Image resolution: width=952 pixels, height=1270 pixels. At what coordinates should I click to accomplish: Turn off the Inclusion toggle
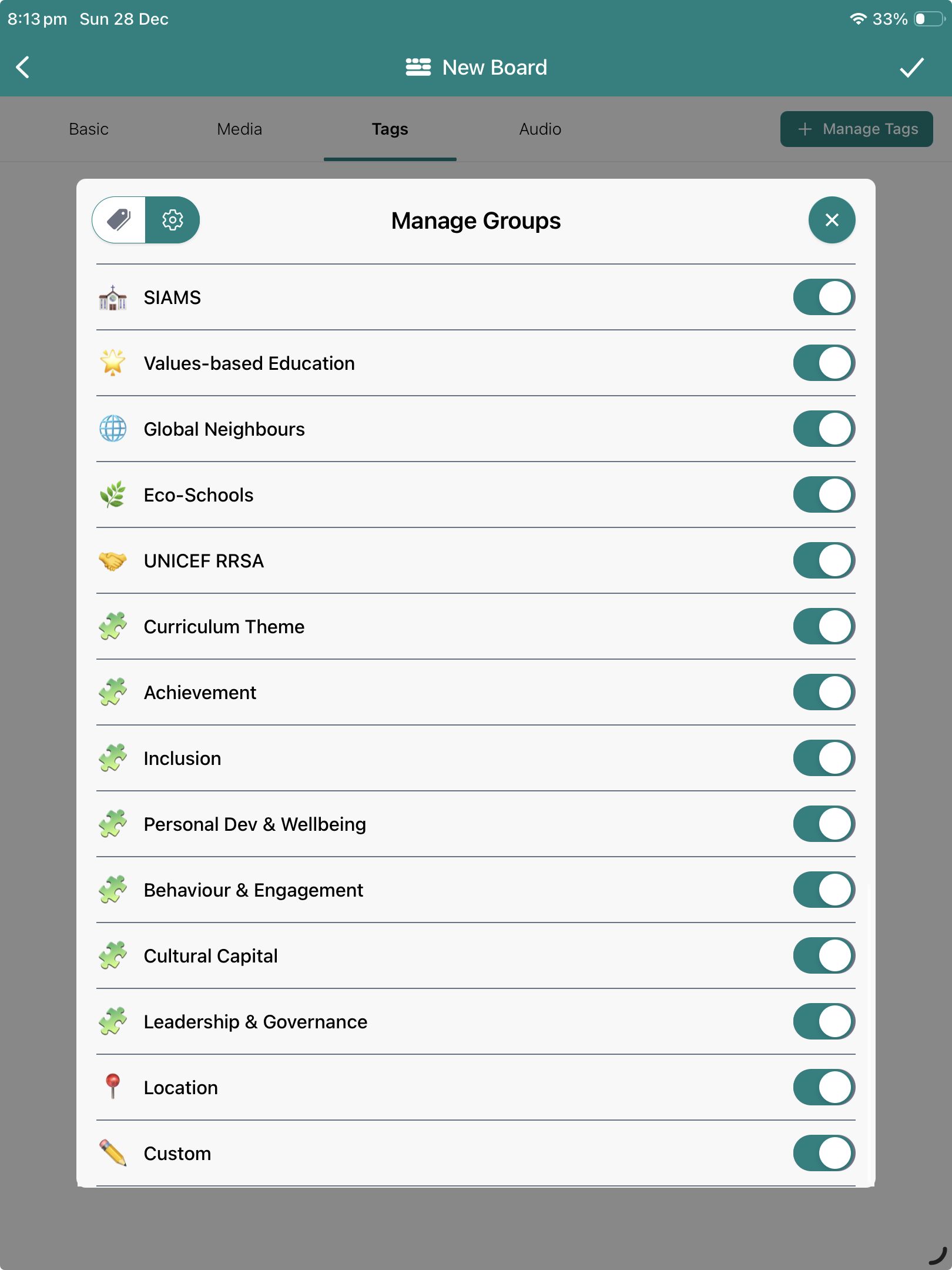[x=823, y=758]
